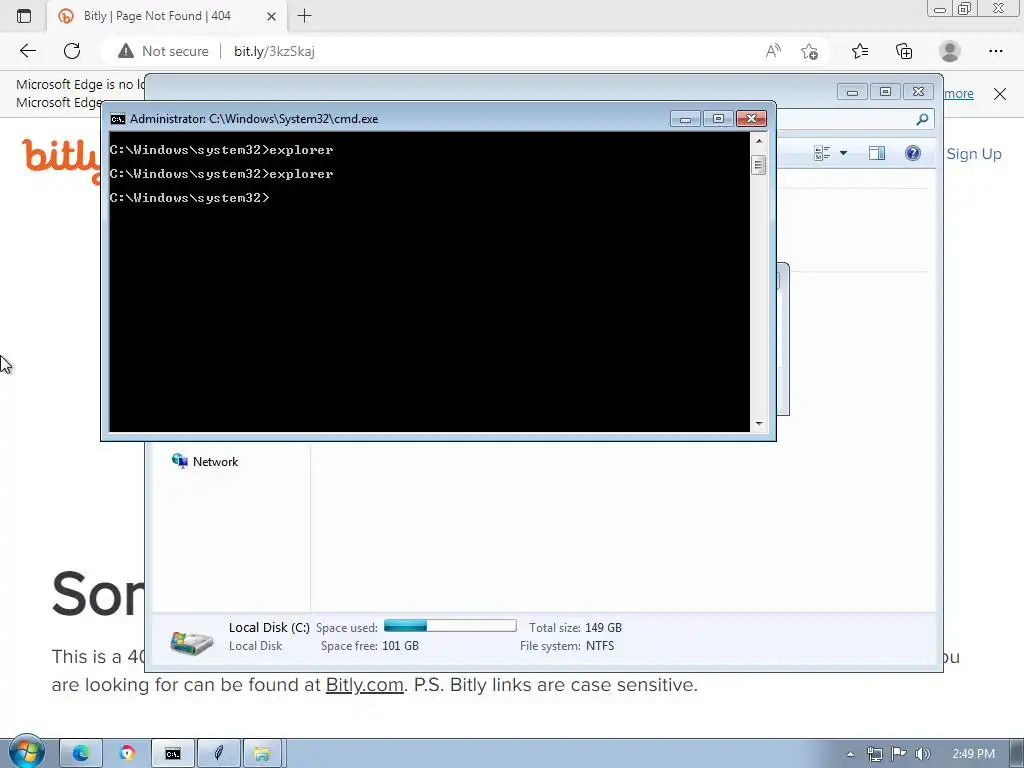The image size is (1024, 768).
Task: Toggle the Explorer preview pane
Action: [x=876, y=153]
